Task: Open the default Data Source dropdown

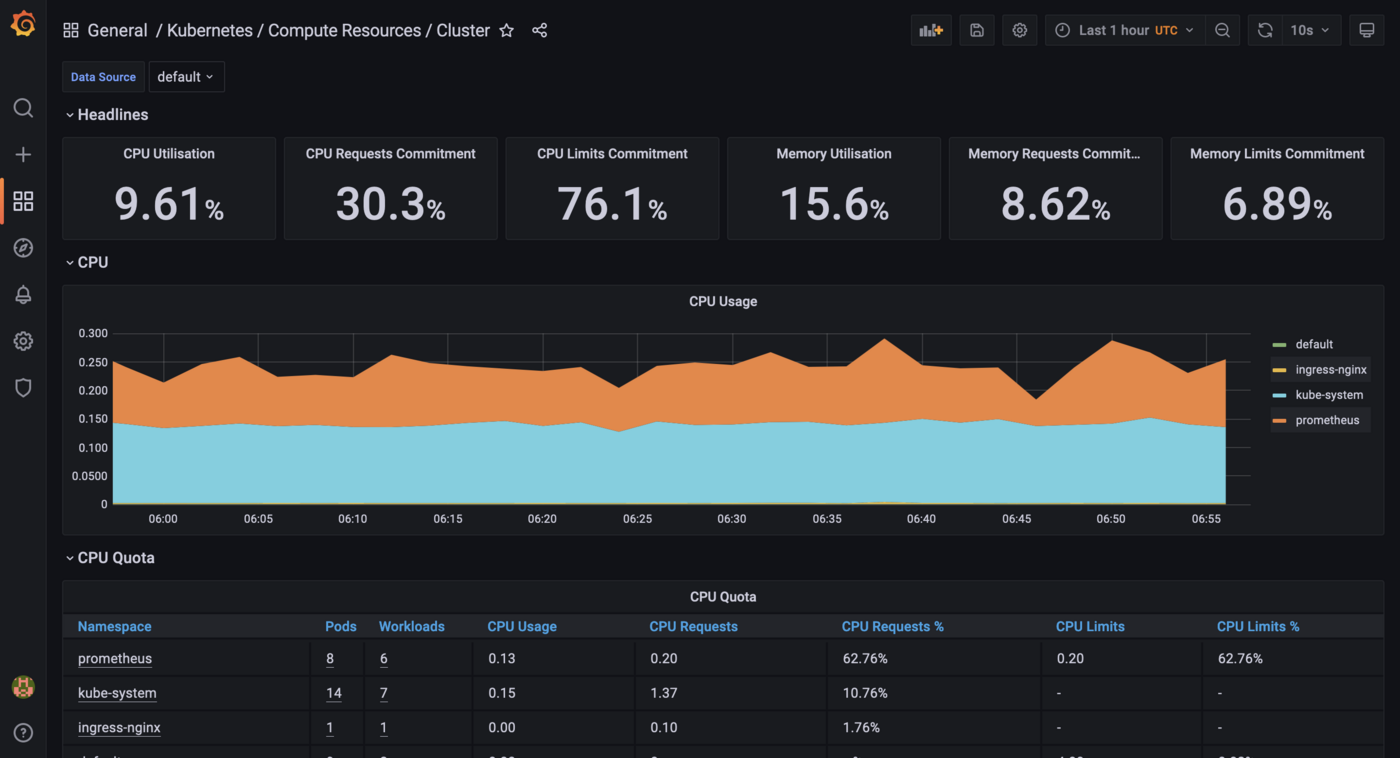Action: [x=186, y=76]
